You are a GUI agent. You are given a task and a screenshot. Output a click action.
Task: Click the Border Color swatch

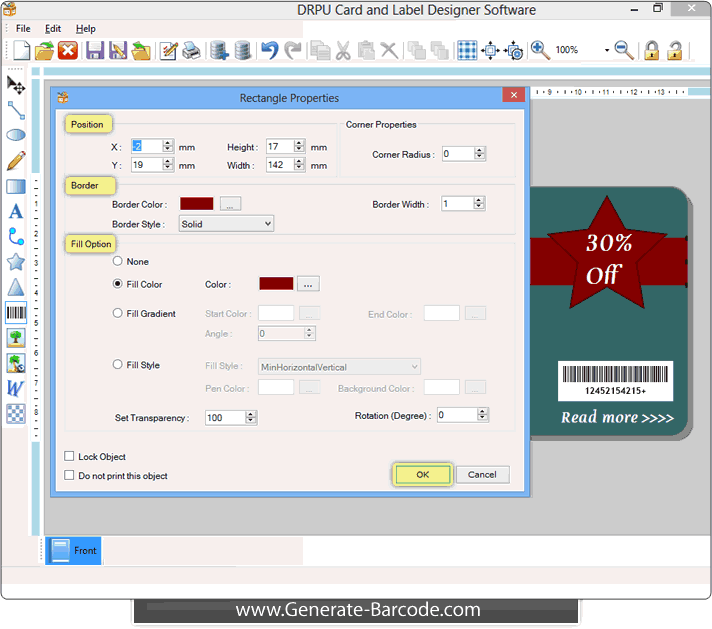pyautogui.click(x=197, y=204)
